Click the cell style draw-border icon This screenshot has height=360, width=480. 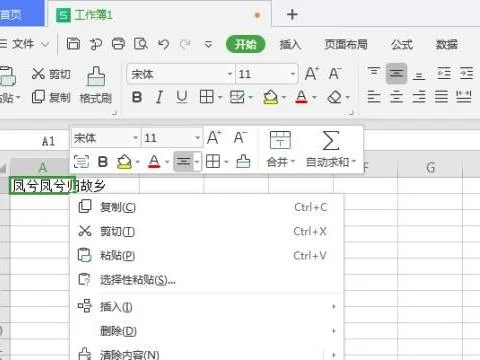point(237,97)
